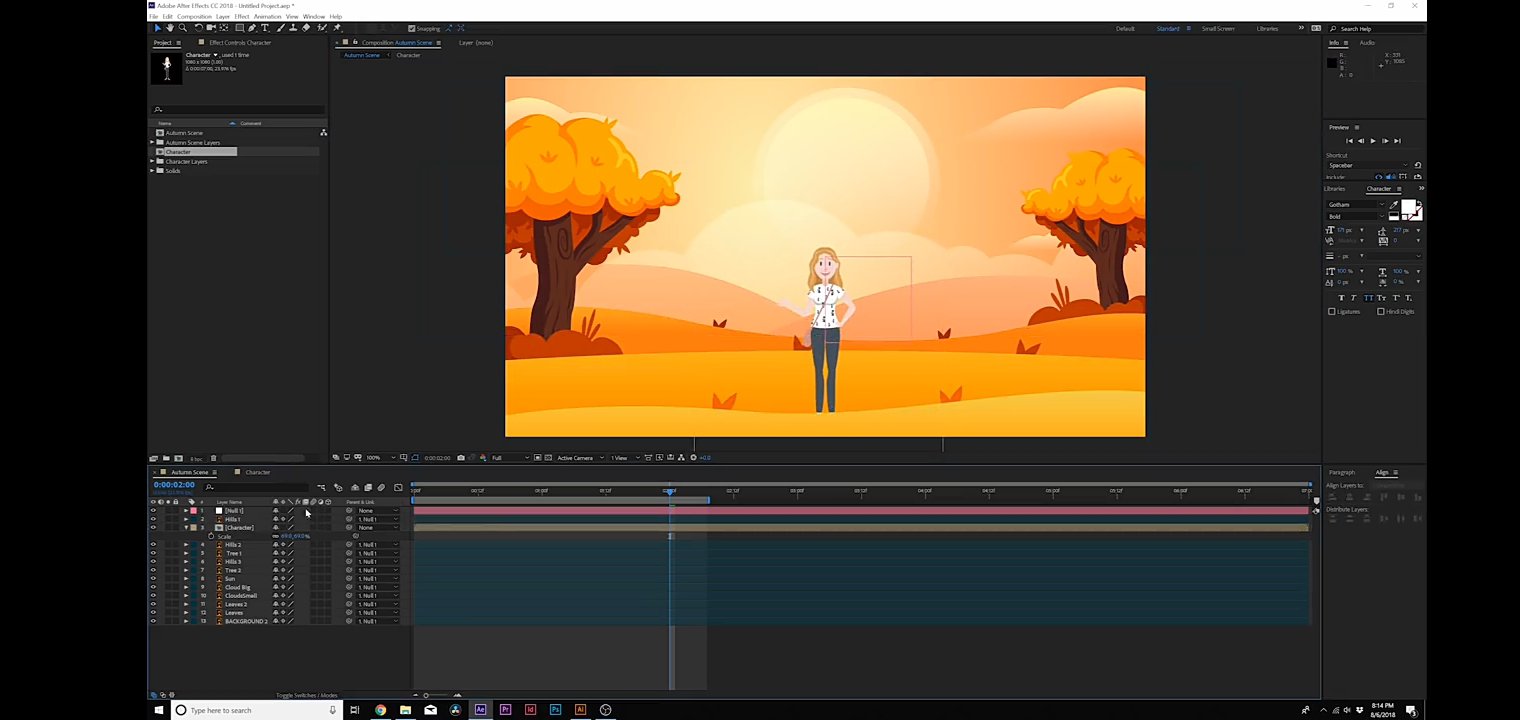Take a snapshot of the composition
The image size is (1520, 720).
[461, 457]
